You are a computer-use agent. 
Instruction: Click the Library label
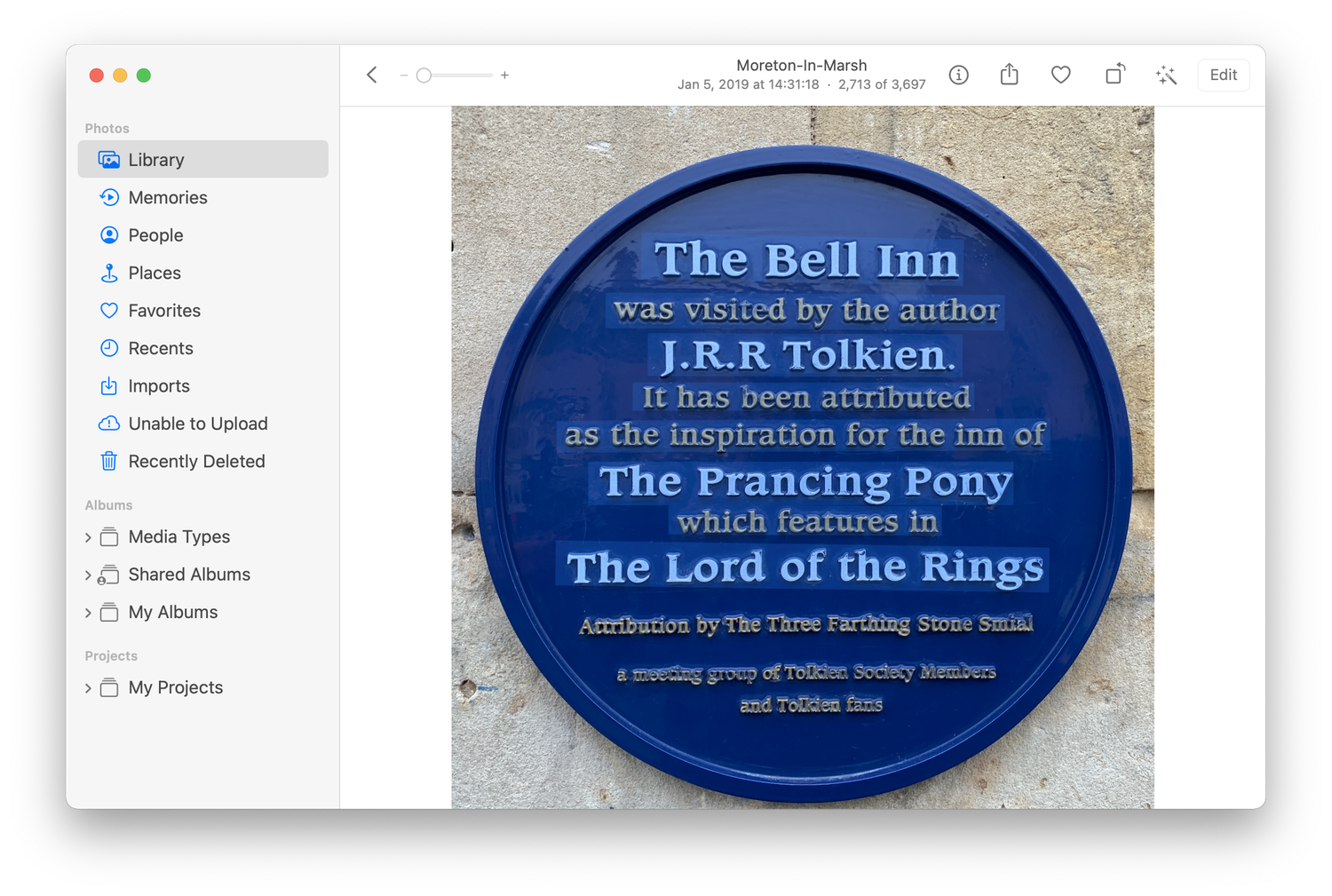point(156,160)
